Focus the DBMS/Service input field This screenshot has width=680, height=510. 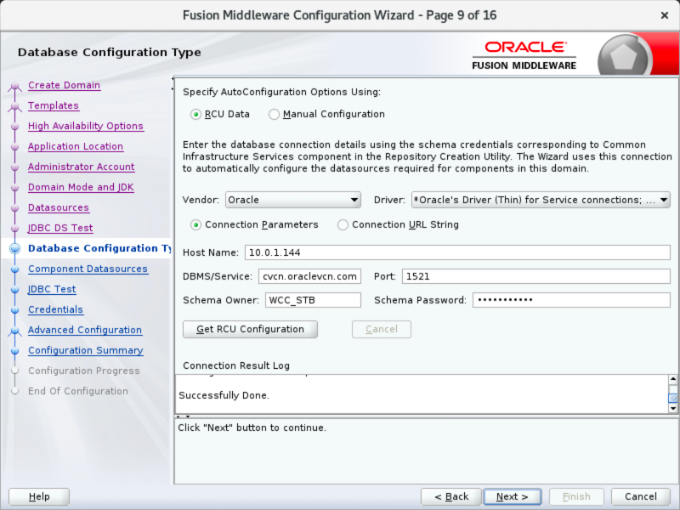click(x=310, y=276)
